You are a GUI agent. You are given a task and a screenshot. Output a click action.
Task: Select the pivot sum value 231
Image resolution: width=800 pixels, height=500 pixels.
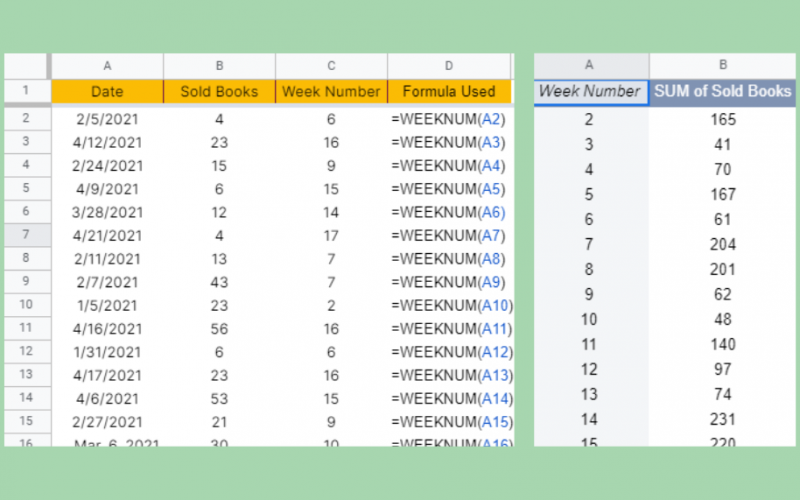point(722,420)
